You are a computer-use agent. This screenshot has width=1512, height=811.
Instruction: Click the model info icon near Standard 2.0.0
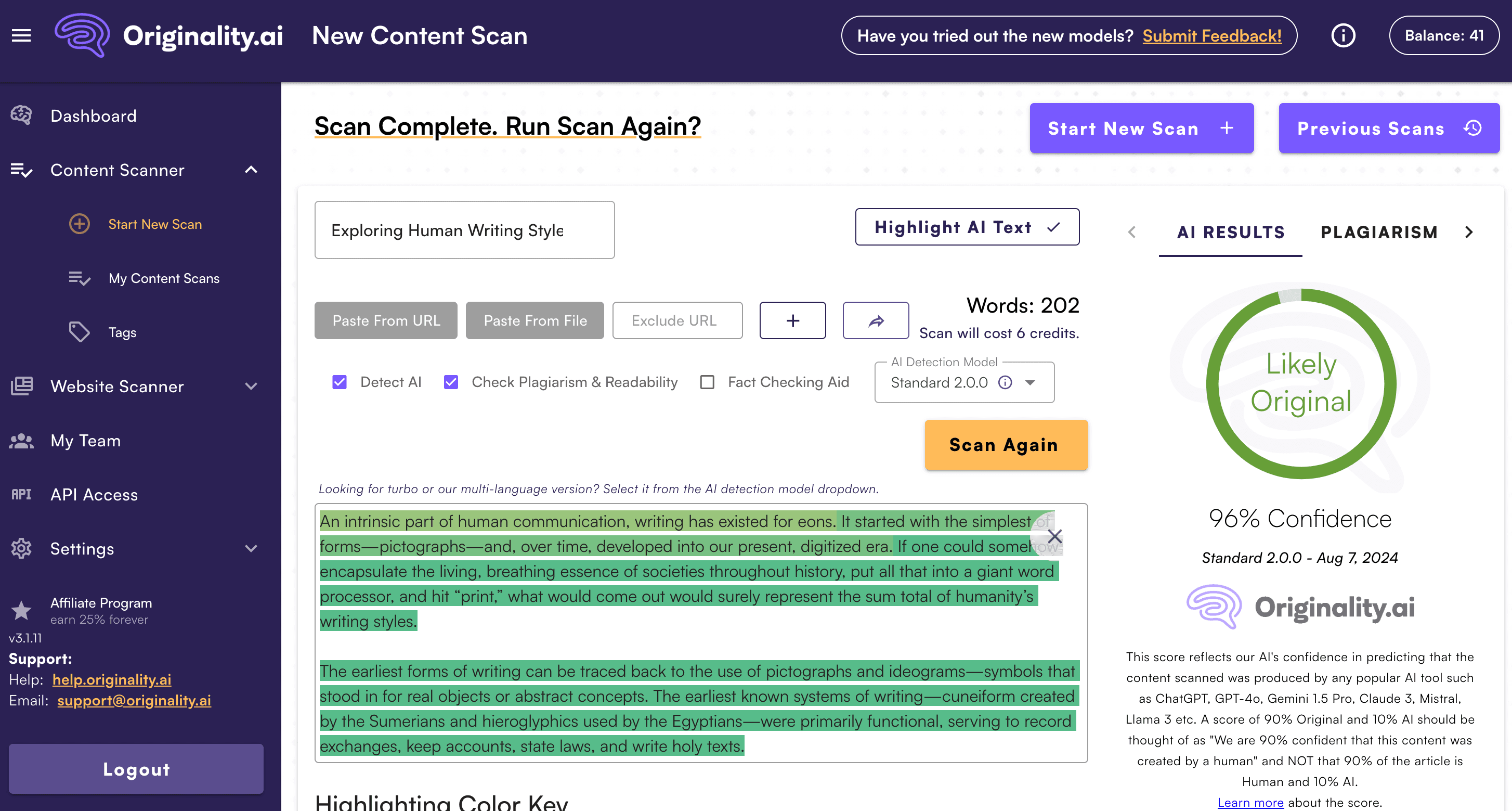pyautogui.click(x=1005, y=383)
